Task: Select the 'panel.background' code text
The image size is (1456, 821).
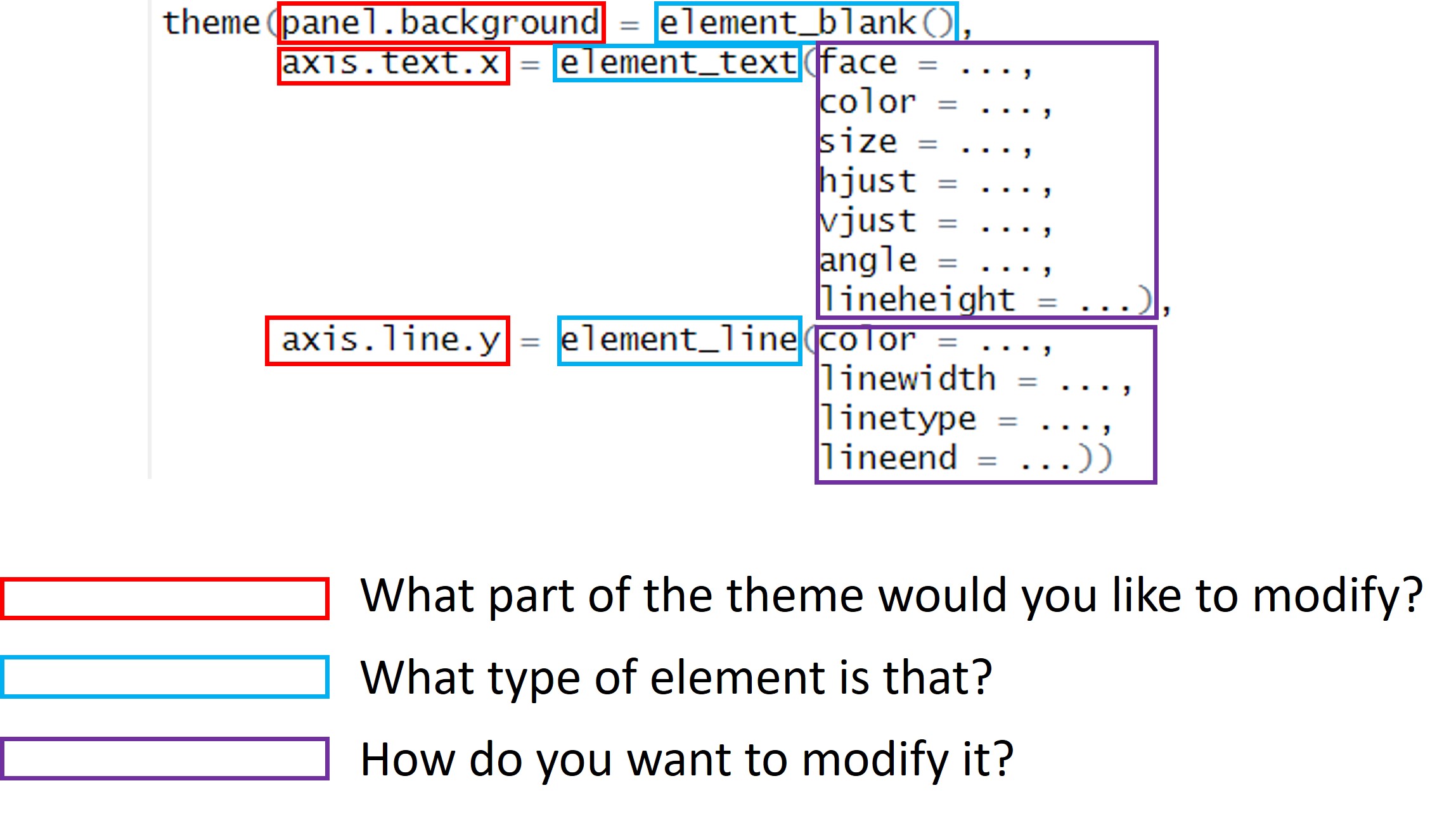Action: pos(441,23)
